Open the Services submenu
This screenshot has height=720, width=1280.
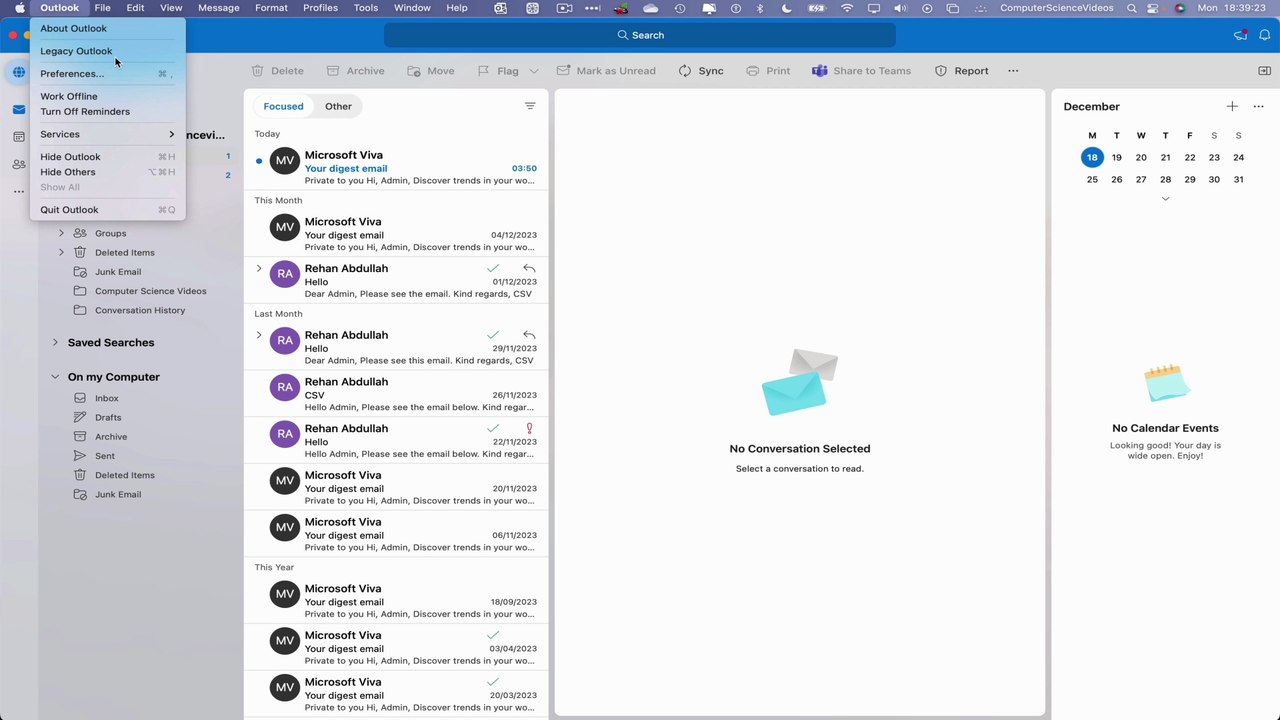(108, 134)
